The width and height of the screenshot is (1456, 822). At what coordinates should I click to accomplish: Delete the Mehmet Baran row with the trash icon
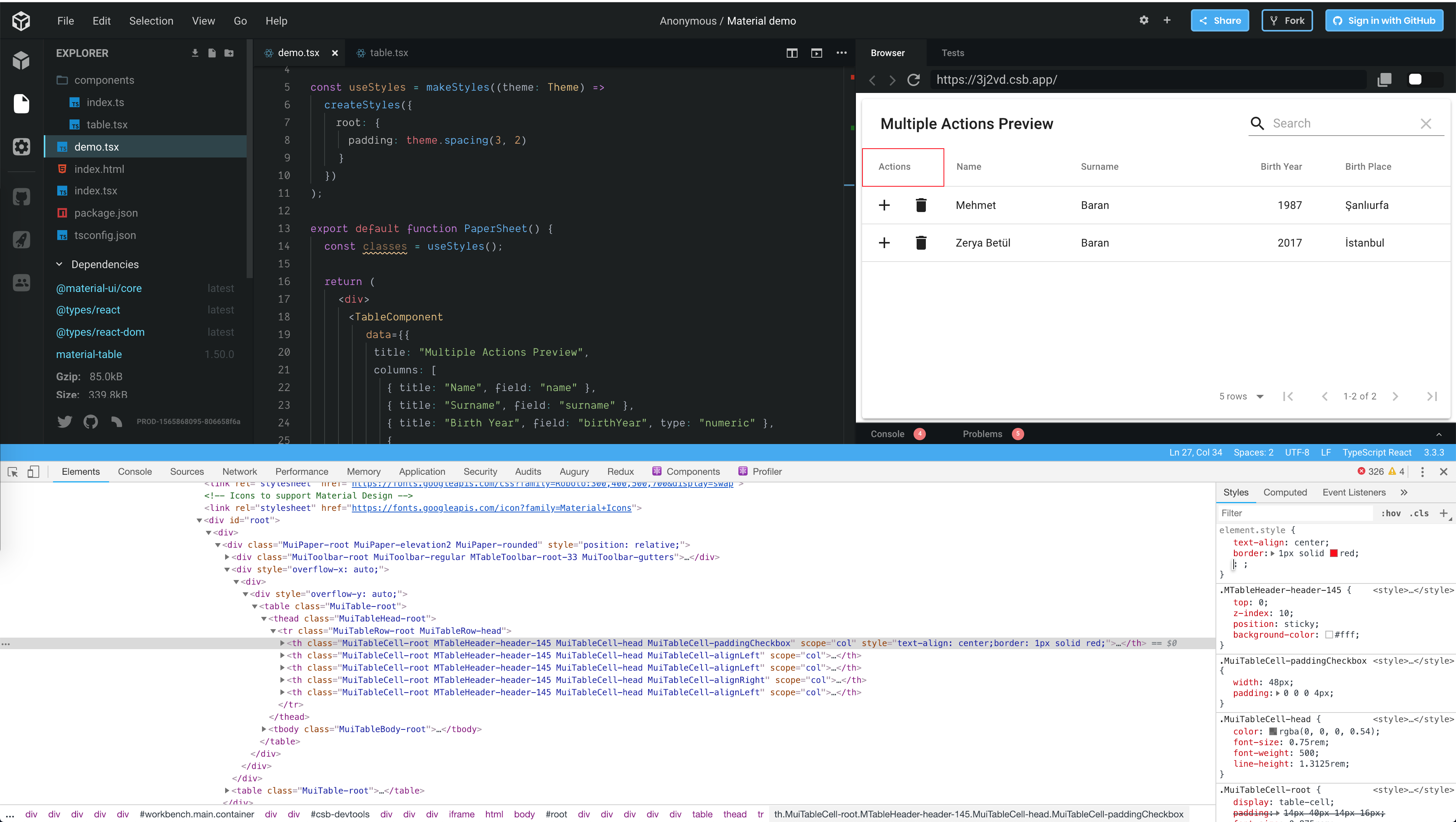click(x=921, y=205)
